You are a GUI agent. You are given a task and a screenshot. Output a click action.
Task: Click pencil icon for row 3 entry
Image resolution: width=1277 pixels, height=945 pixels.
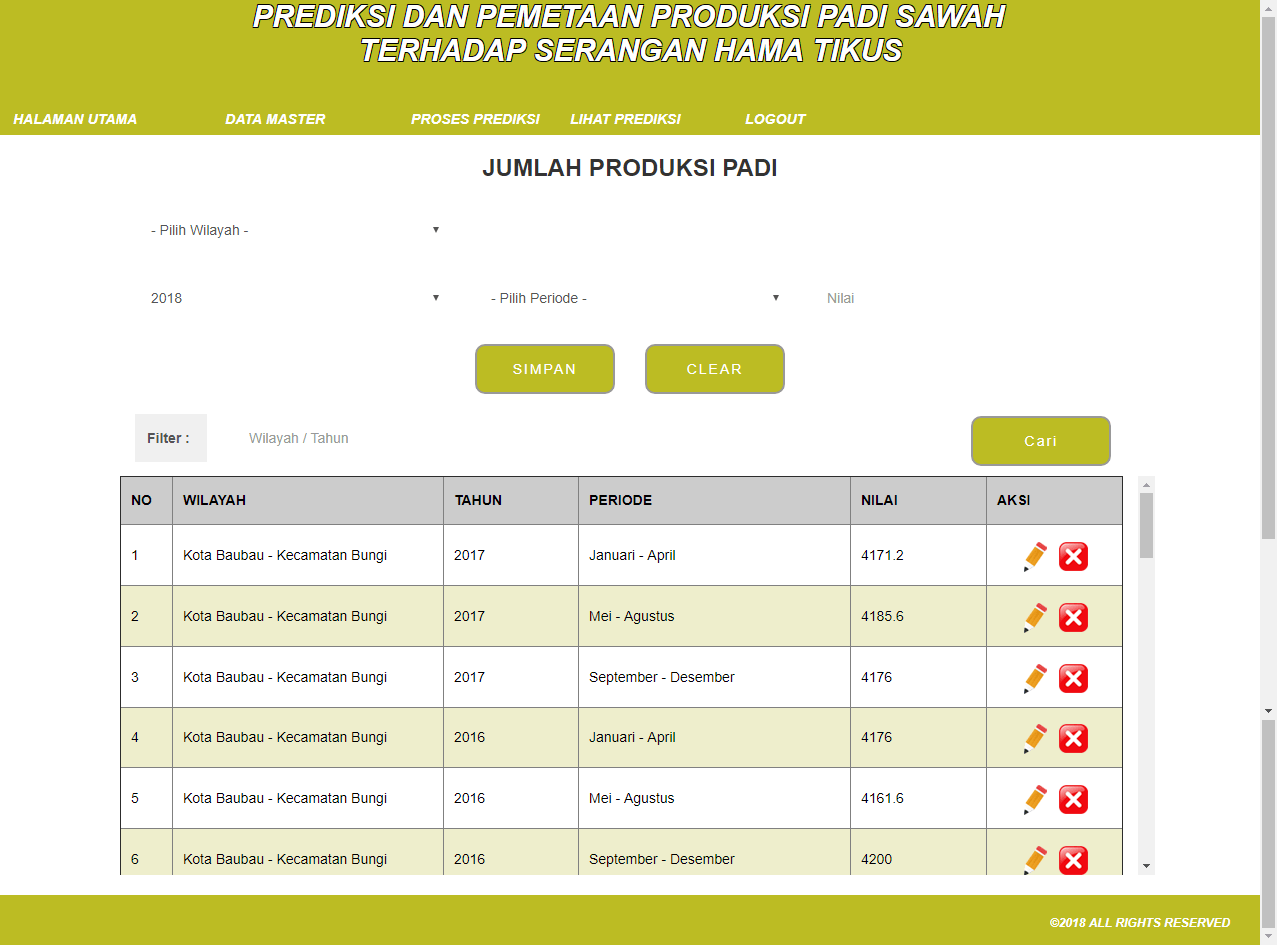click(x=1035, y=678)
